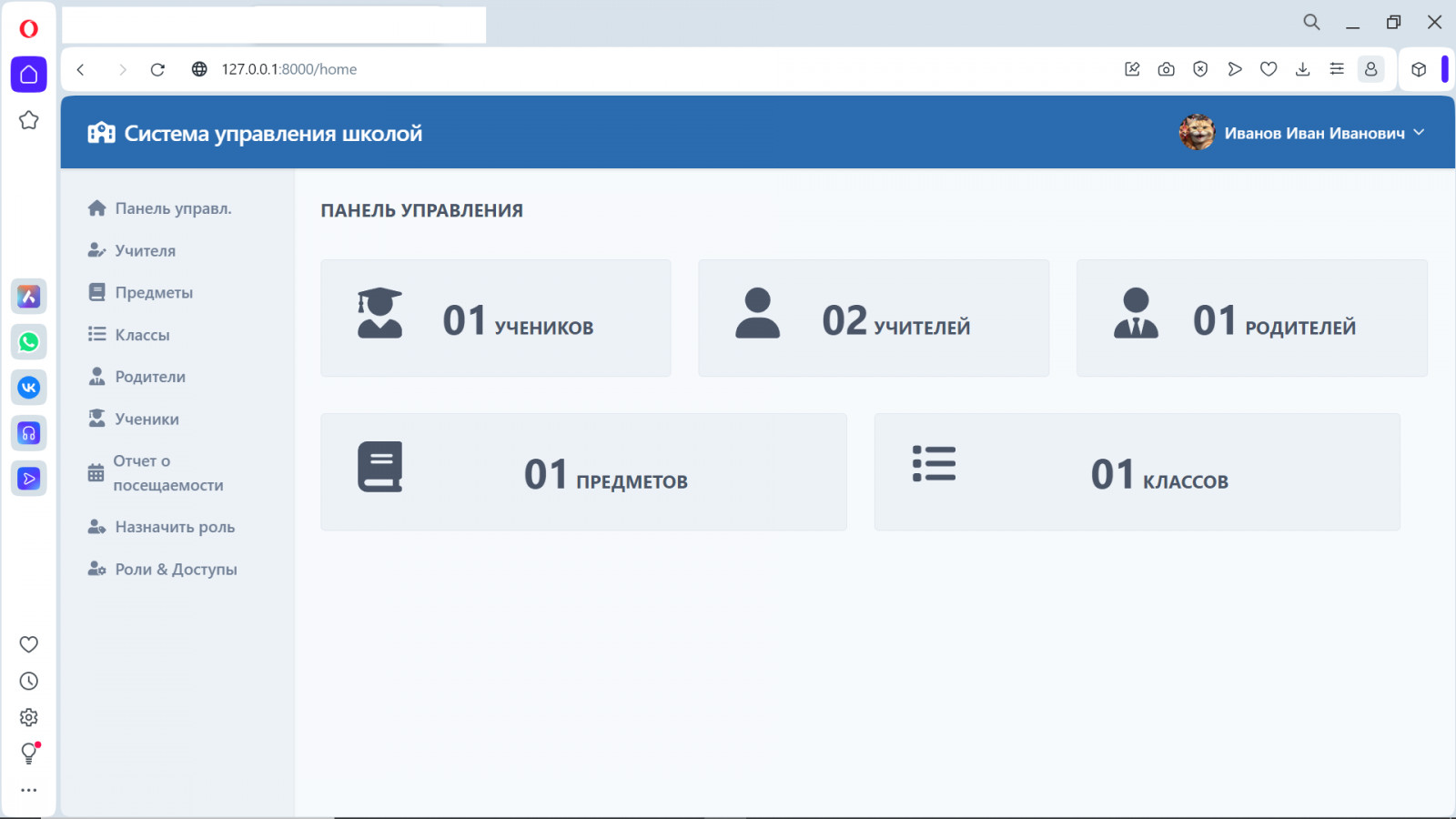Open the player arrow sidebar icon
Image resolution: width=1456 pixels, height=819 pixels.
click(28, 479)
